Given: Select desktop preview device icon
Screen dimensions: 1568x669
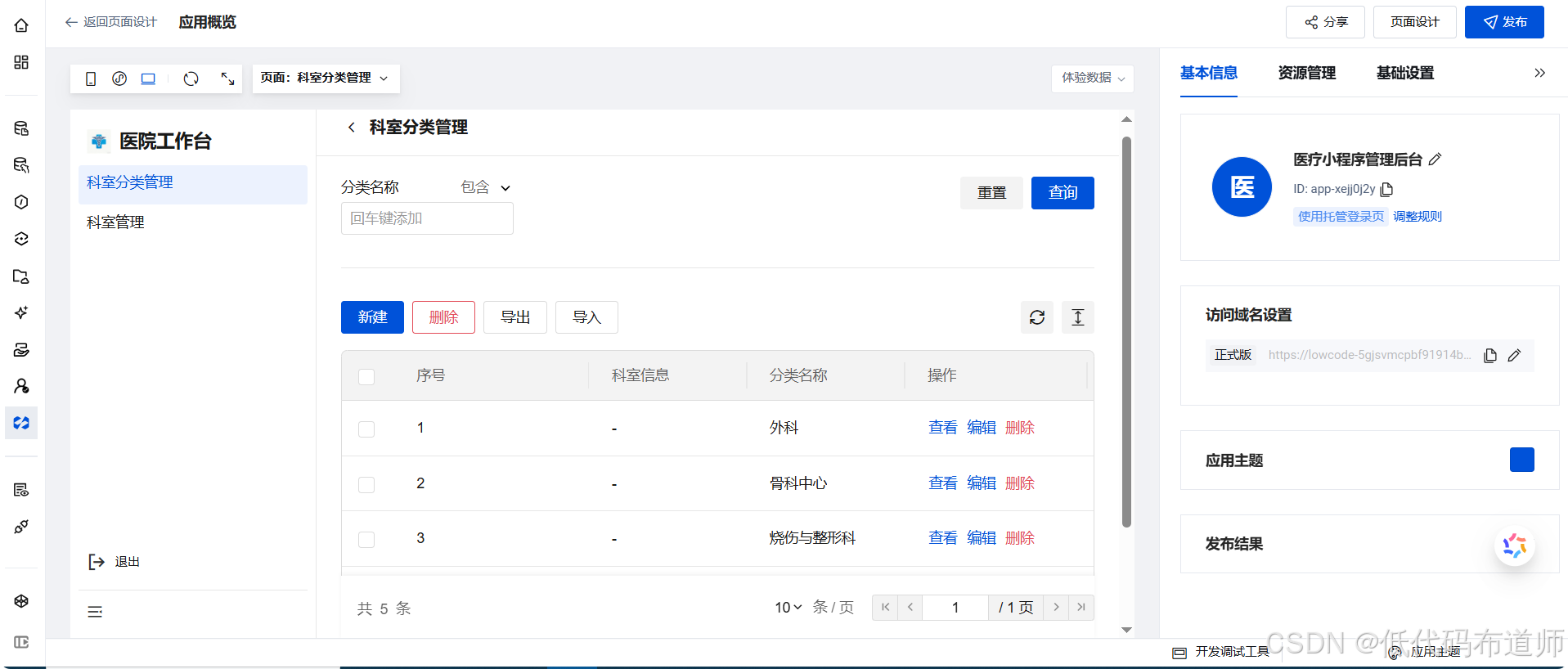Looking at the screenshot, I should pyautogui.click(x=148, y=79).
